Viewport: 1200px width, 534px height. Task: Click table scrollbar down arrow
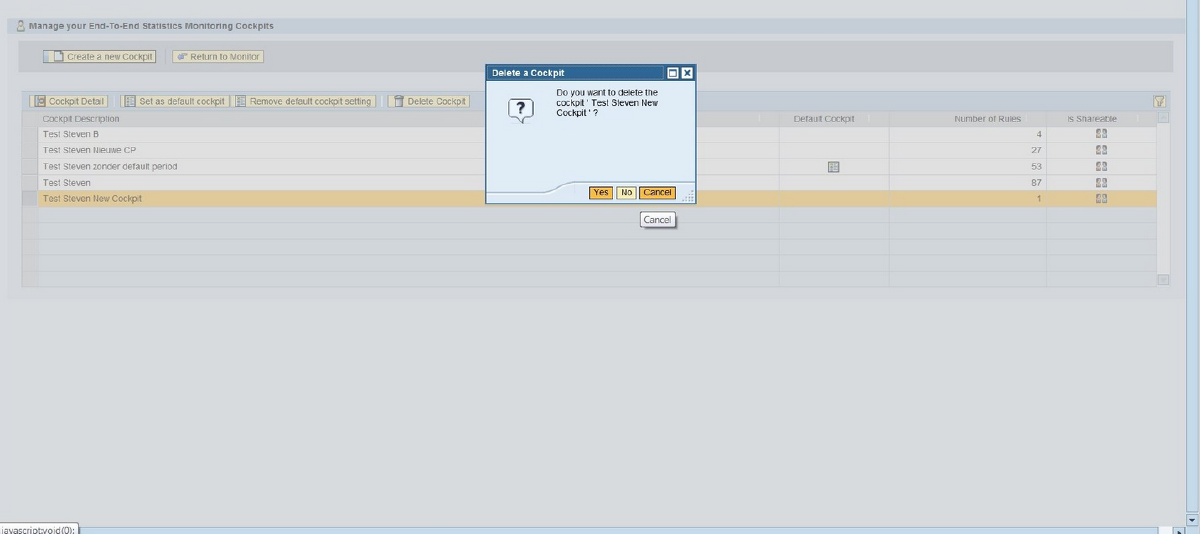coord(1163,279)
